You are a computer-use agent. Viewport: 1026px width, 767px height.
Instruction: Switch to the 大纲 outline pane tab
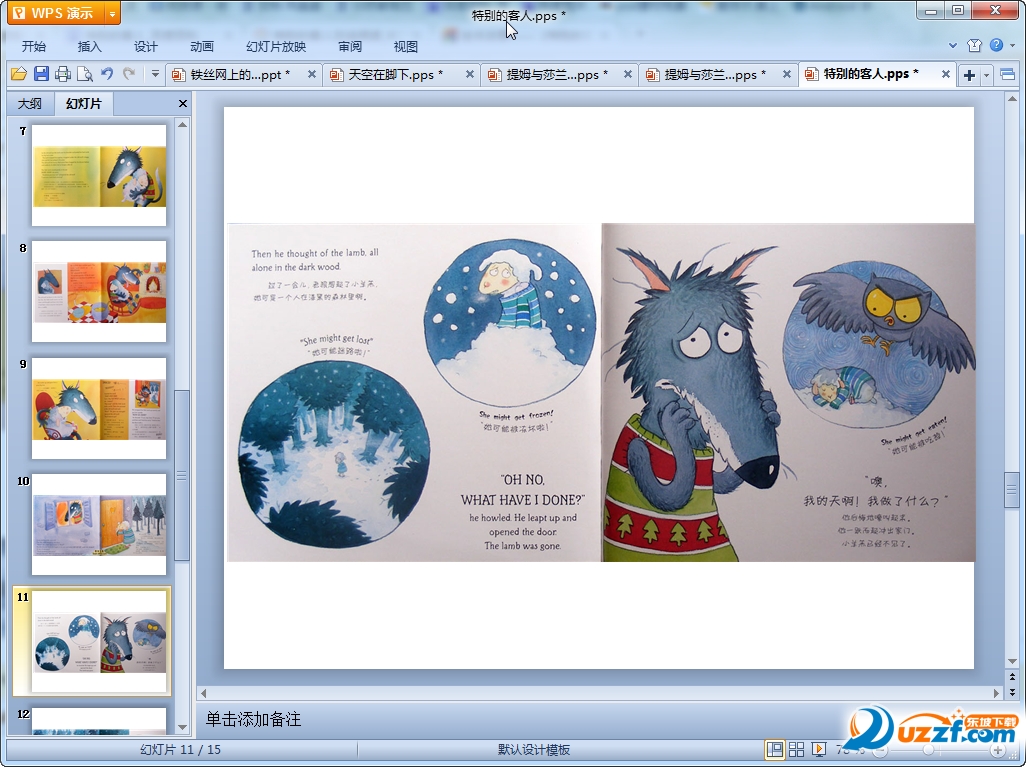point(29,103)
